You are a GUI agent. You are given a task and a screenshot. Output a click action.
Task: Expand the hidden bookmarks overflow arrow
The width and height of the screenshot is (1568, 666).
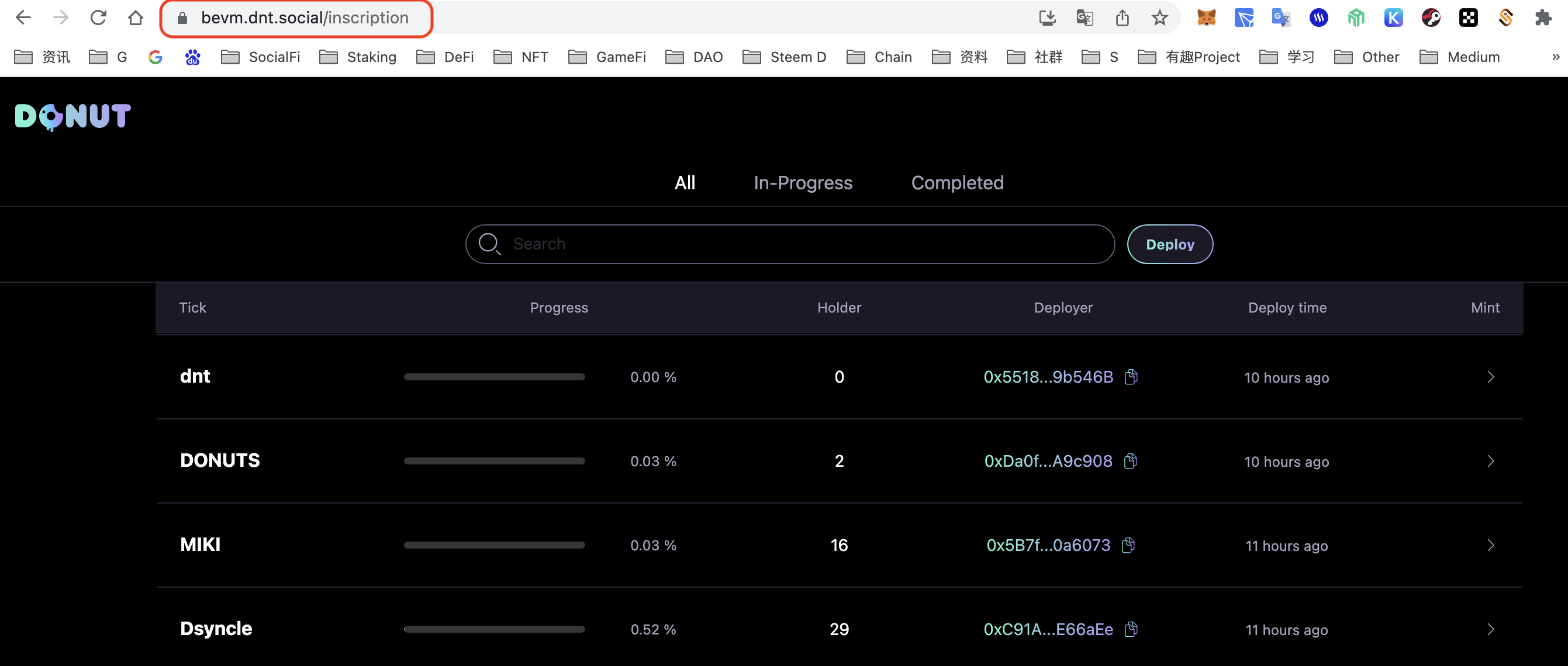tap(1555, 57)
